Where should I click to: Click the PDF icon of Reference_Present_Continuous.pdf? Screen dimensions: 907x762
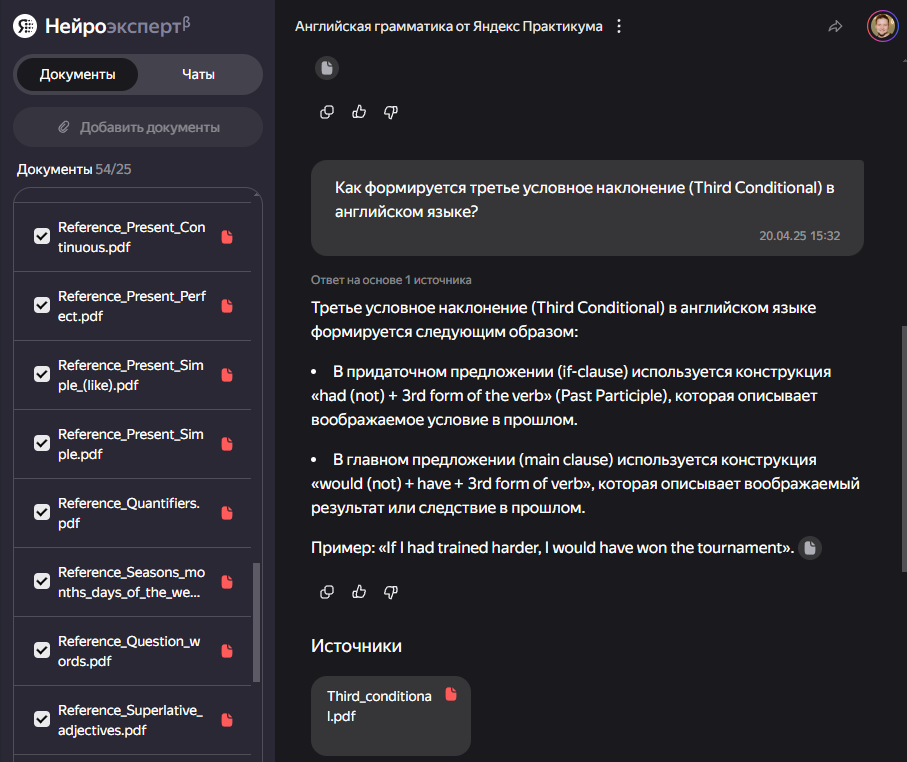[x=227, y=237]
